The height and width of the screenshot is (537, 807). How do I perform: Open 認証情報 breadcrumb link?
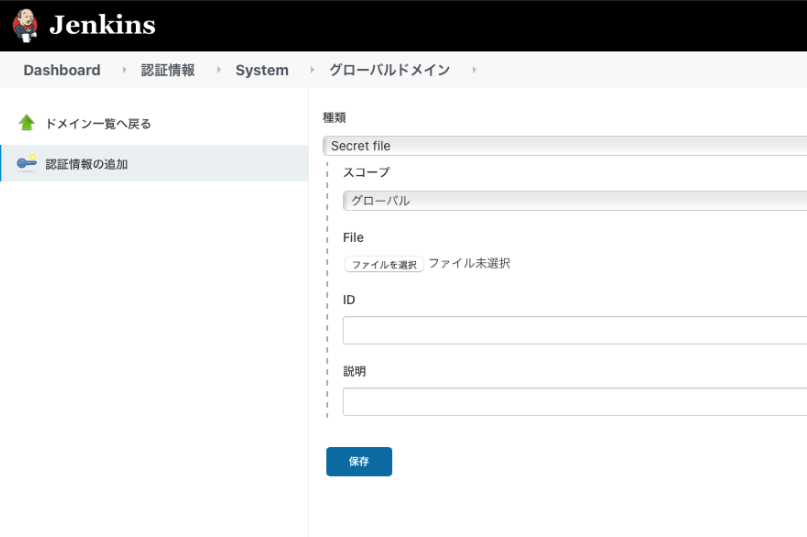(x=168, y=70)
